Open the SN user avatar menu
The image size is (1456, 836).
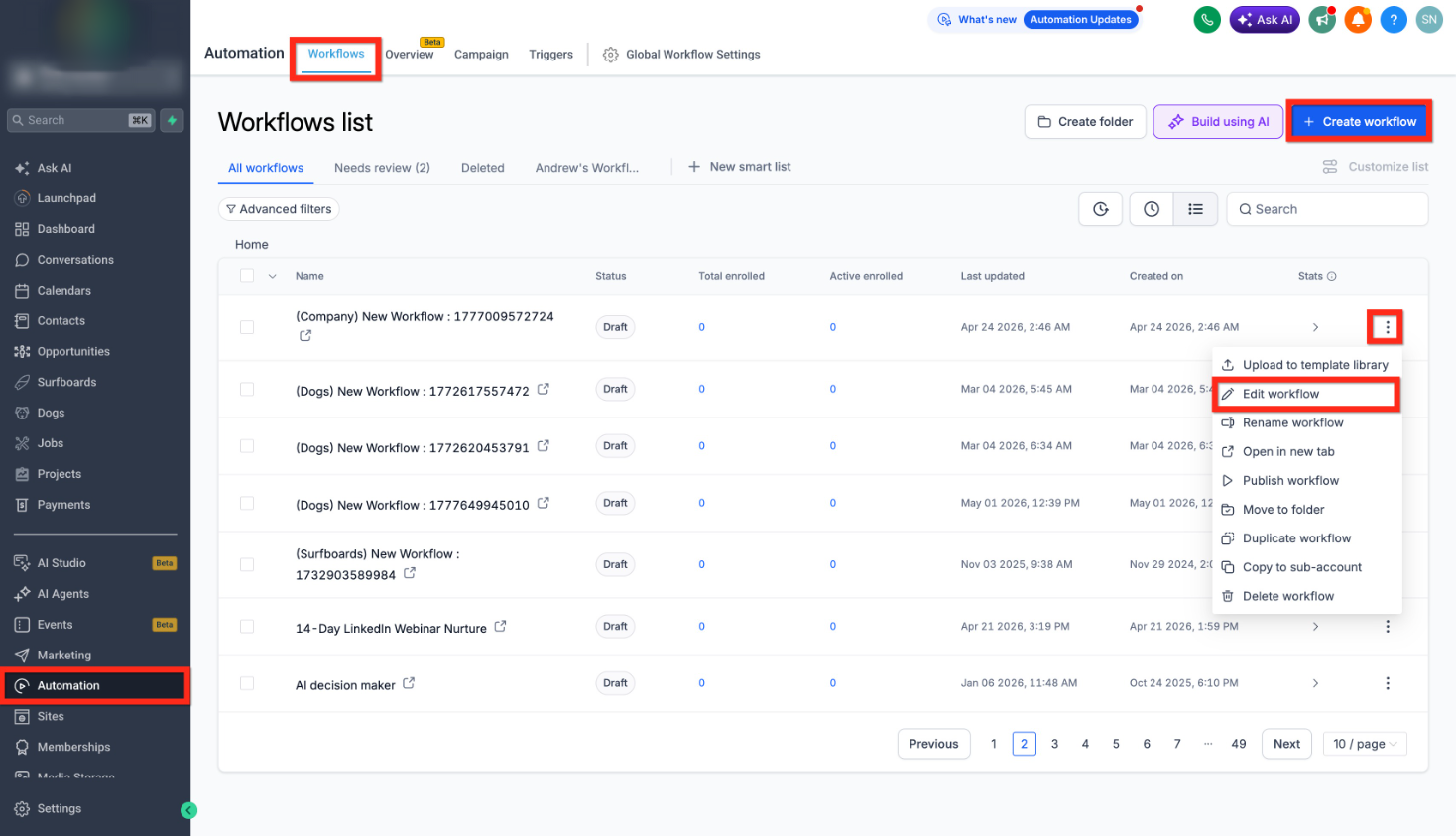pos(1429,20)
